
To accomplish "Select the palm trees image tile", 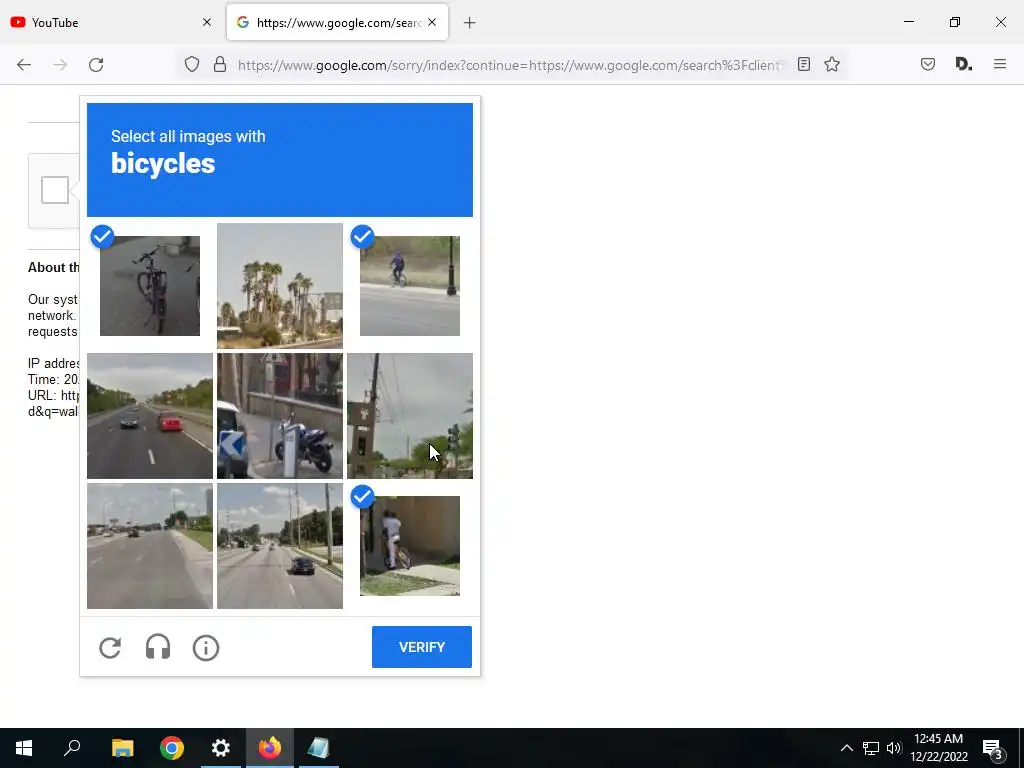I will point(280,286).
